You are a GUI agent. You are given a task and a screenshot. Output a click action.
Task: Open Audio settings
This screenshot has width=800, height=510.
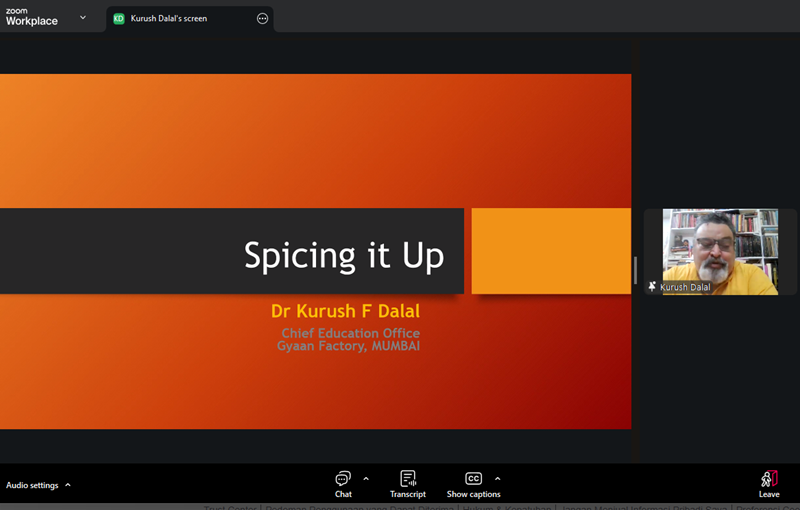point(32,485)
